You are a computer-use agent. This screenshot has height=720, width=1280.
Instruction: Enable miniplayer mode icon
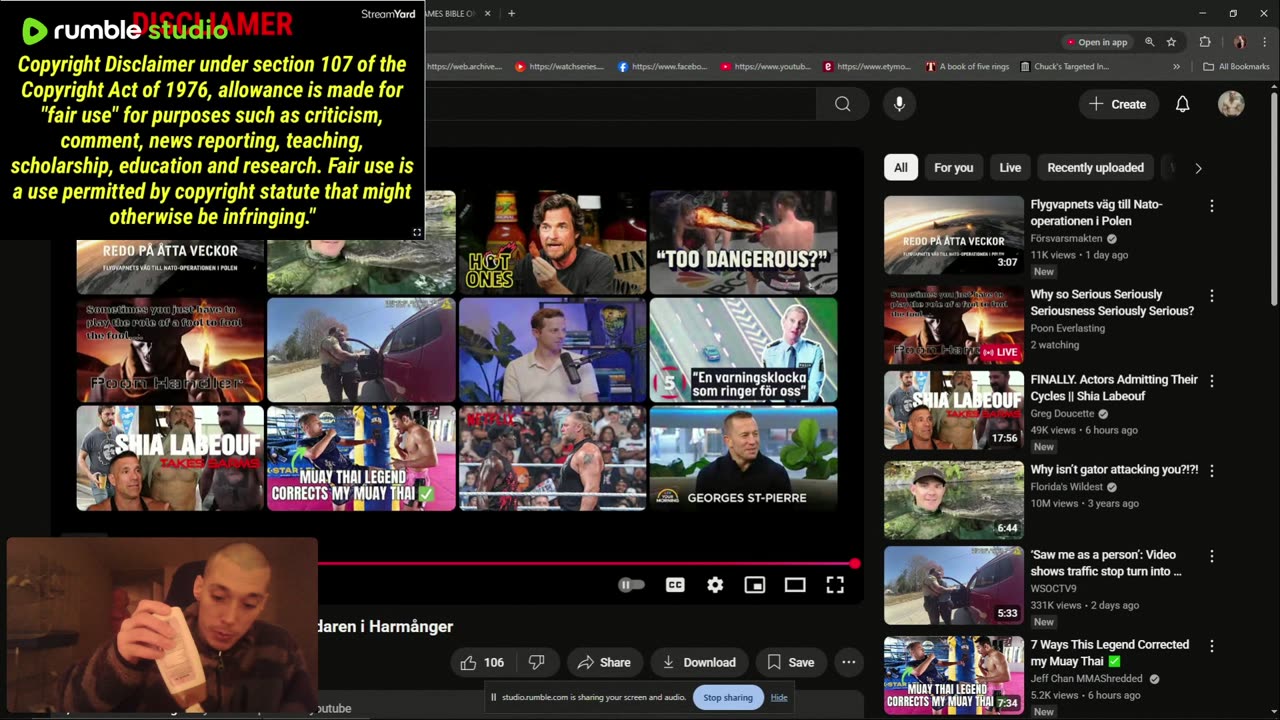tap(755, 585)
